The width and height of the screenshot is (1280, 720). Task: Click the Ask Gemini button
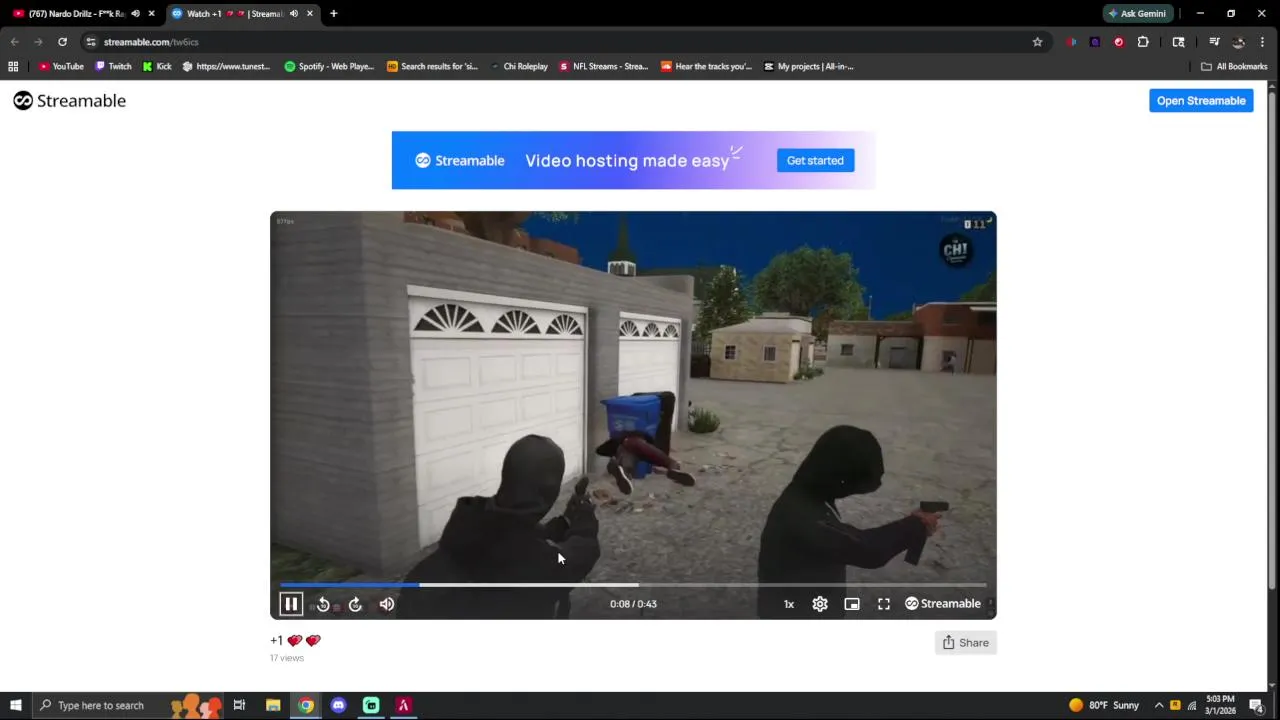[x=1137, y=14]
